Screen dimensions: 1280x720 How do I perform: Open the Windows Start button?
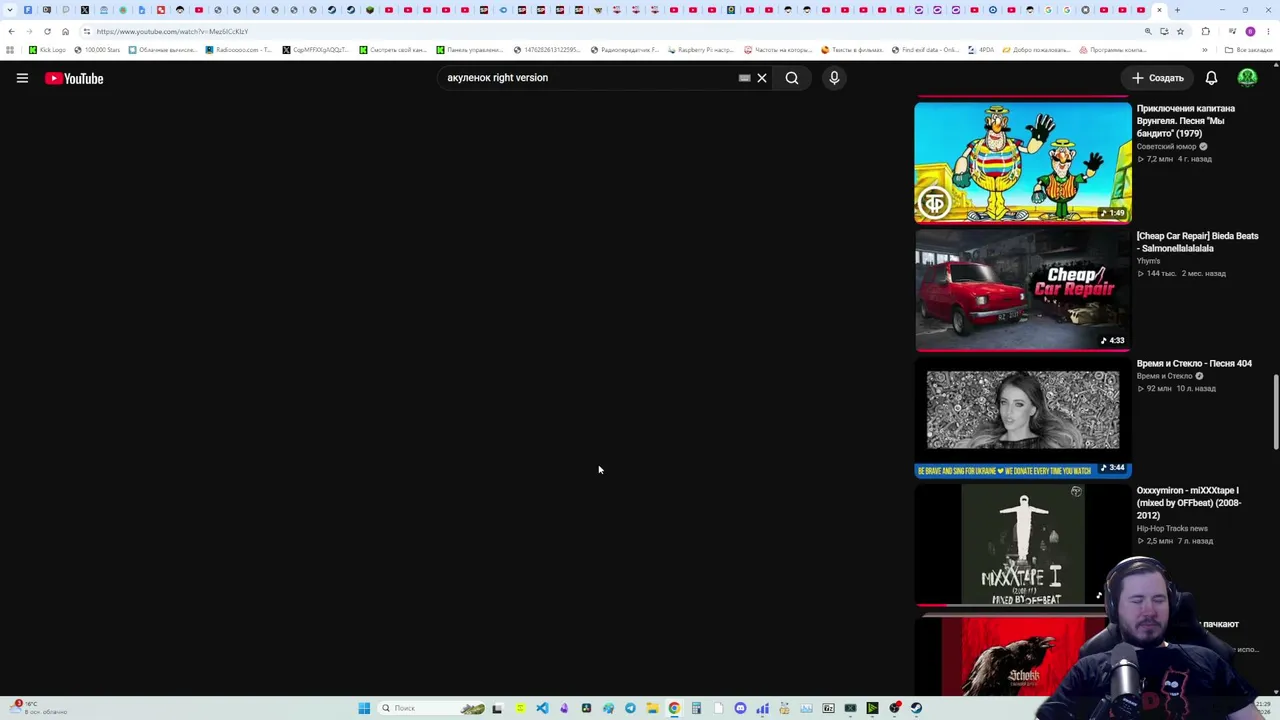[364, 708]
